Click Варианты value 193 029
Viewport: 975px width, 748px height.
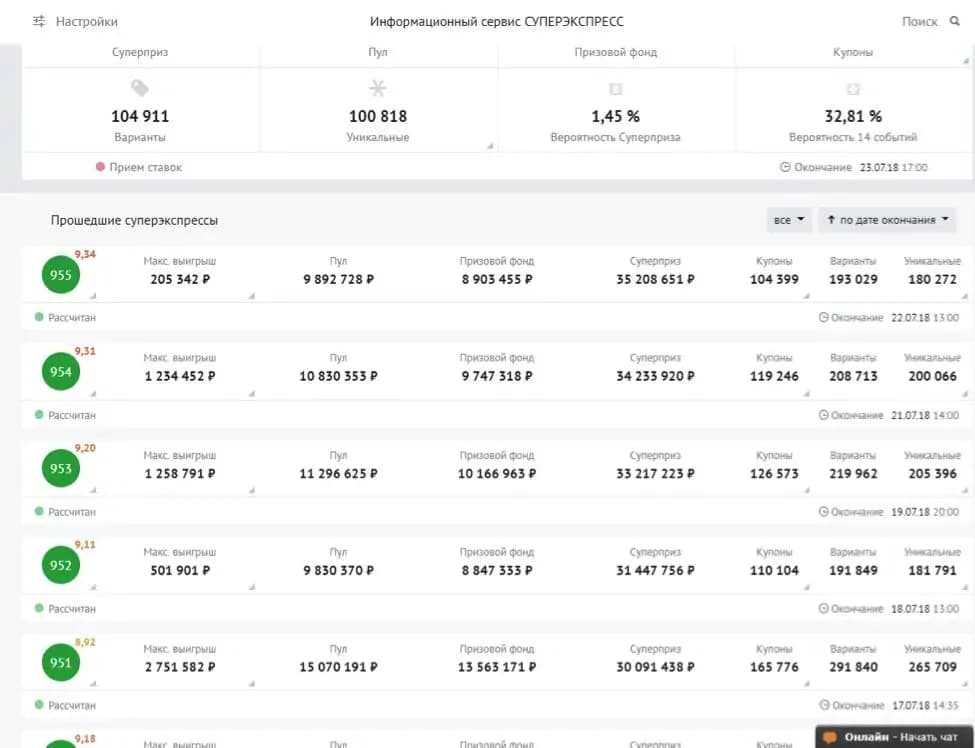(x=853, y=279)
